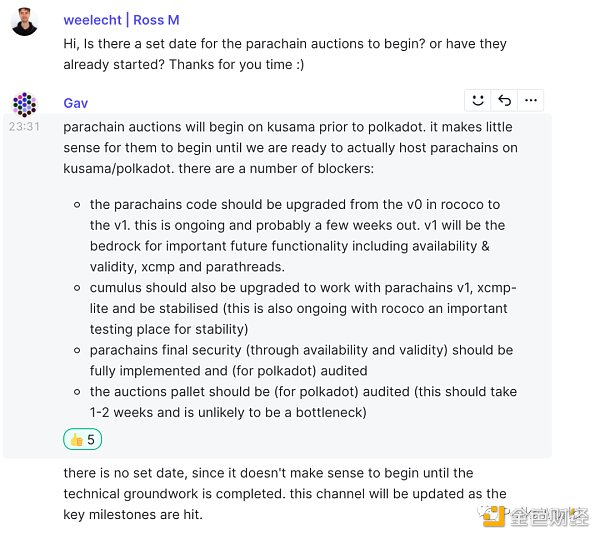The width and height of the screenshot is (600, 538).
Task: Select the reaction count number 5
Action: (91, 440)
